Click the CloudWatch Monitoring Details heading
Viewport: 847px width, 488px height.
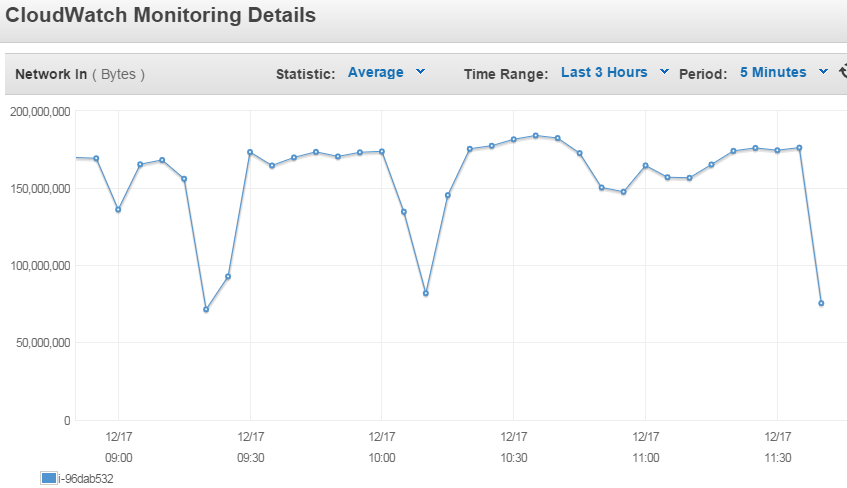pos(160,15)
